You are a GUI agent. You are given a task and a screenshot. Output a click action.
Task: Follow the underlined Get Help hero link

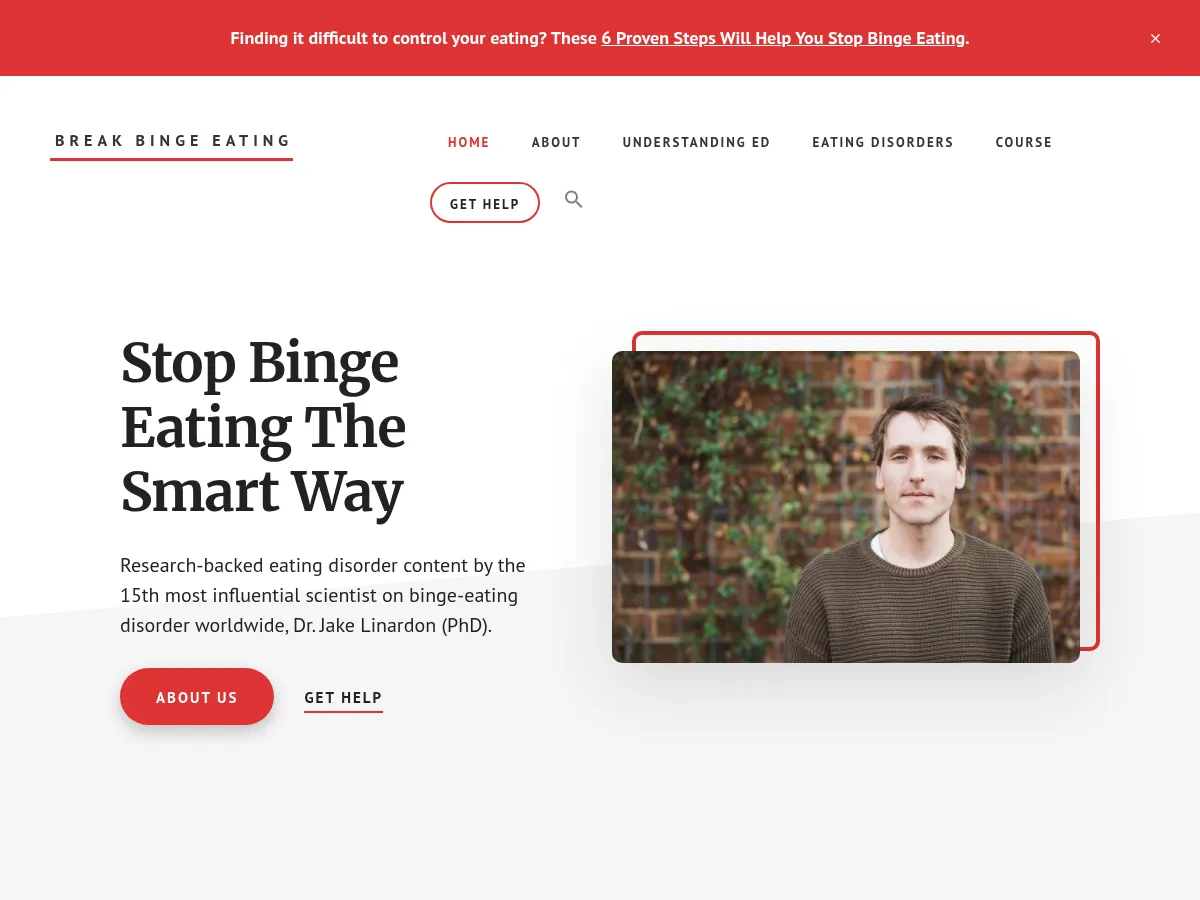click(343, 698)
